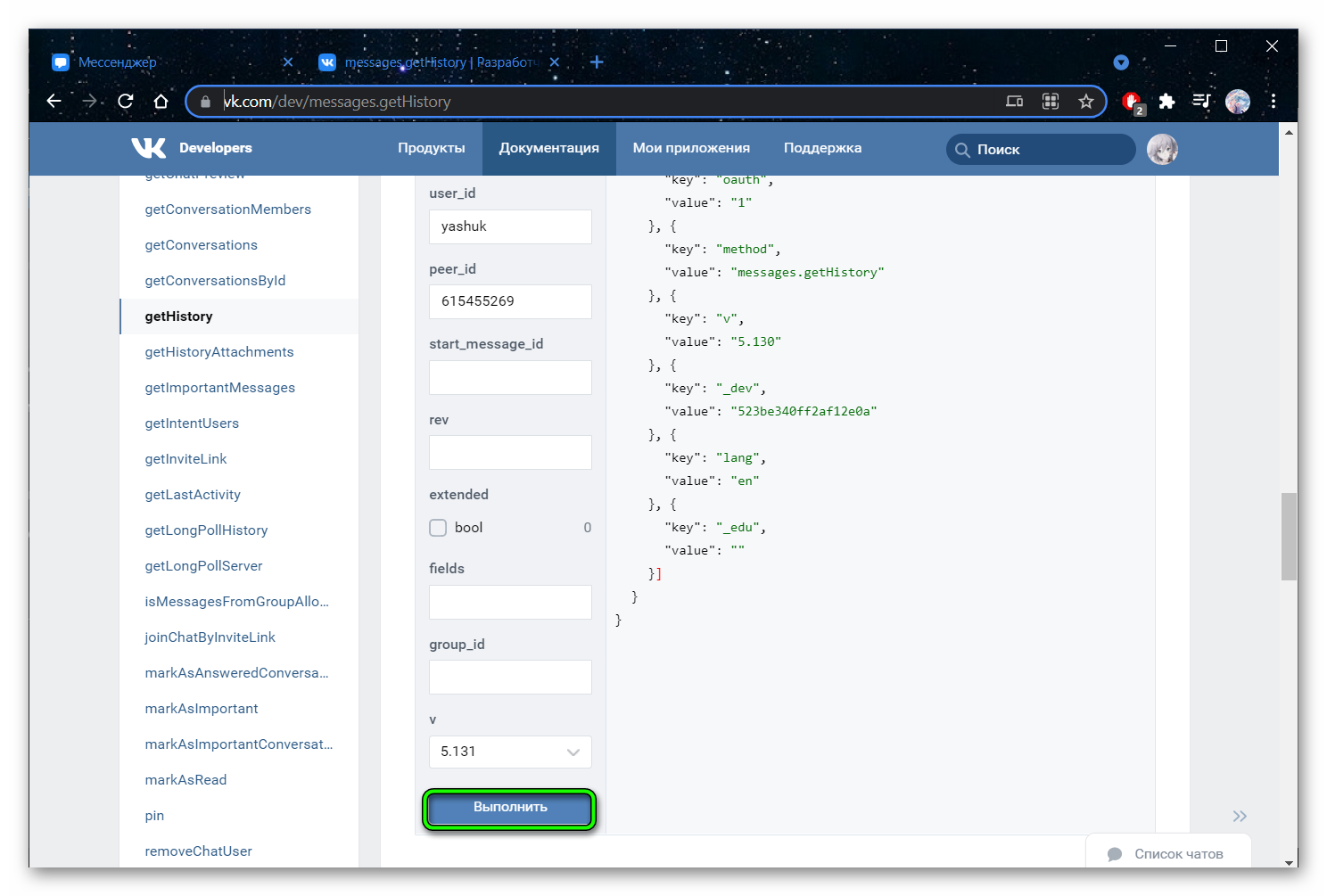
Task: Open getImportantMessages method link
Action: tap(220, 388)
